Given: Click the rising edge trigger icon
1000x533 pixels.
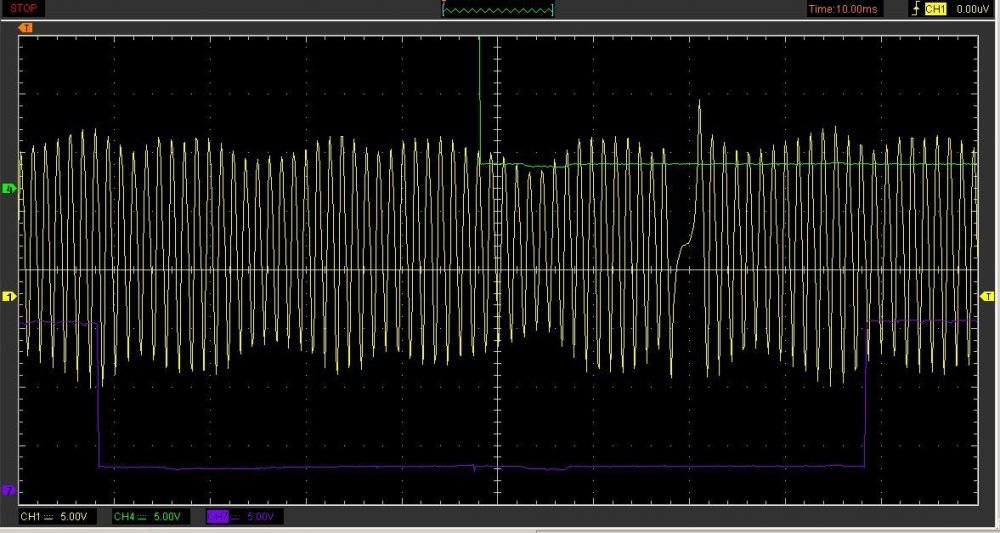Looking at the screenshot, I should click(x=914, y=9).
